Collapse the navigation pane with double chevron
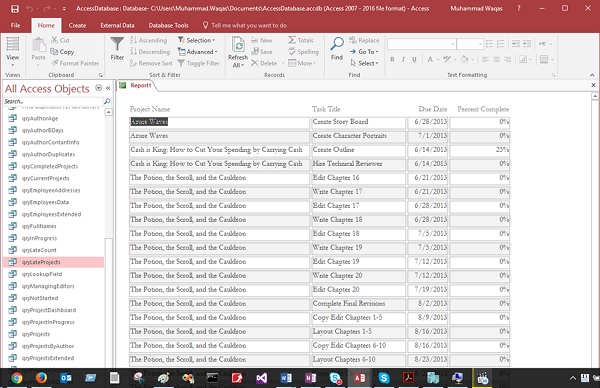This screenshot has height=388, width=600. point(108,88)
